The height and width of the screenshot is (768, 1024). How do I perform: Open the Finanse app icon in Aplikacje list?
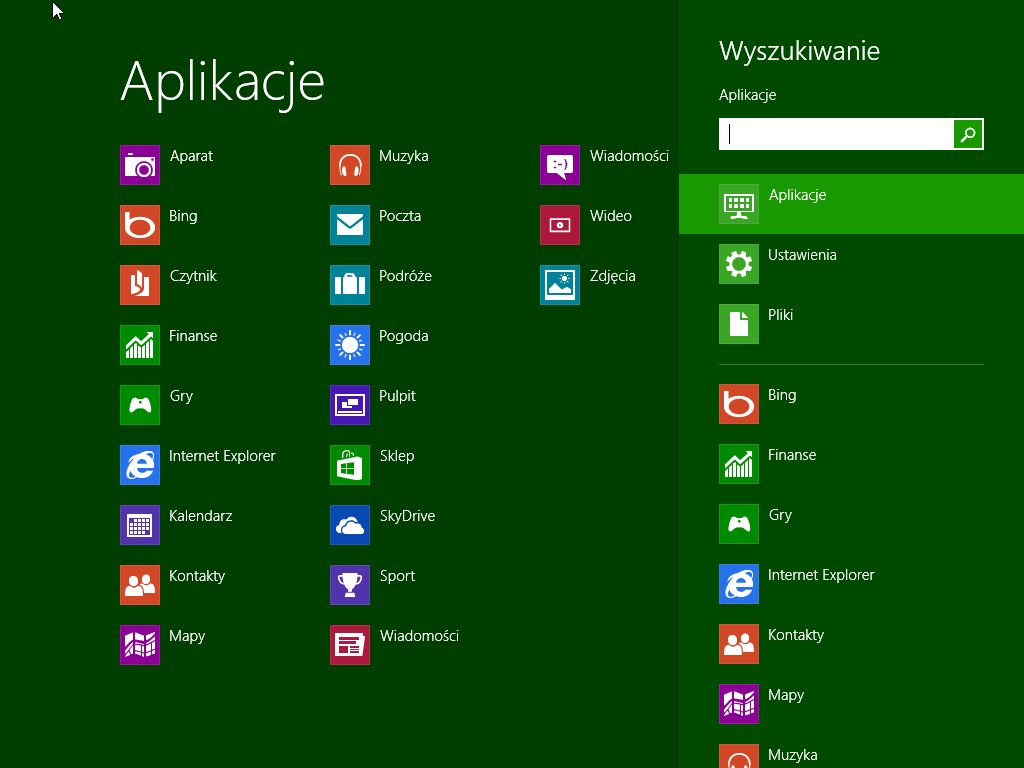pyautogui.click(x=140, y=345)
